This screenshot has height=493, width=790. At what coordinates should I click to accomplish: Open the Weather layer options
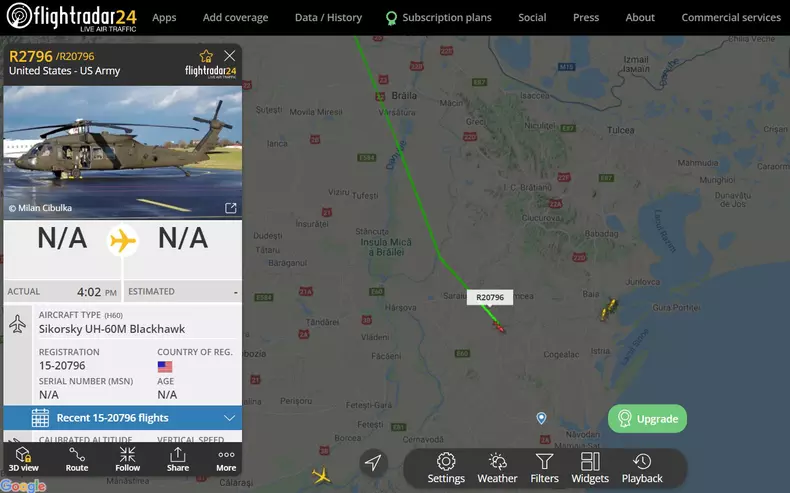tap(497, 468)
